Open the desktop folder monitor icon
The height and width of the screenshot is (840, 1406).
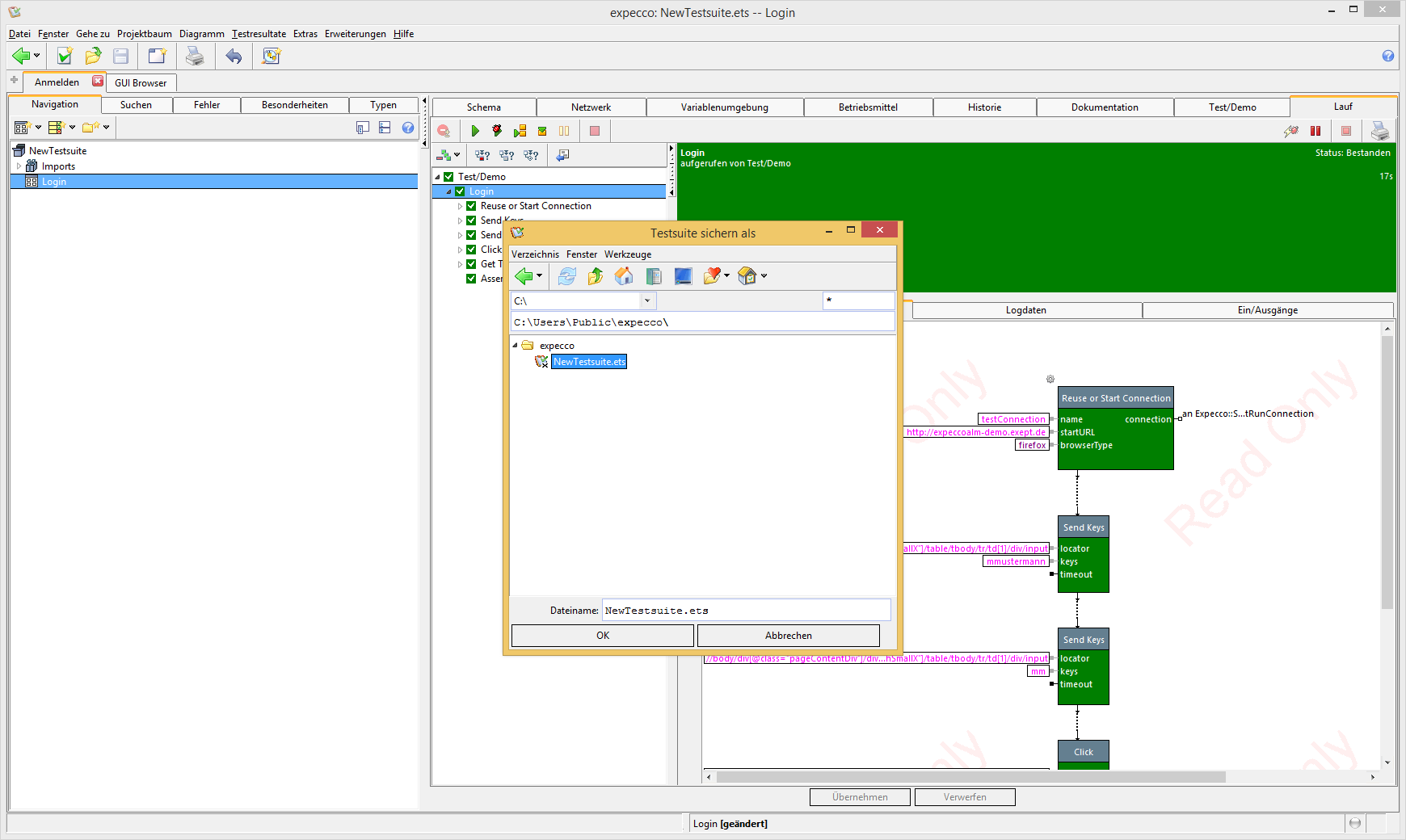(x=683, y=276)
